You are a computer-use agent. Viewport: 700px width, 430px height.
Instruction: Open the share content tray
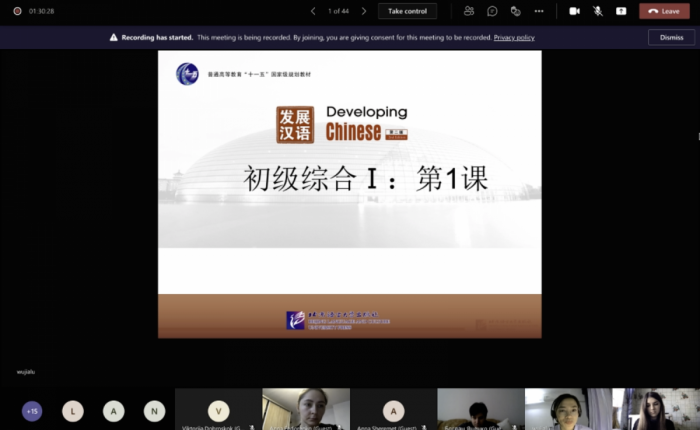pos(621,11)
